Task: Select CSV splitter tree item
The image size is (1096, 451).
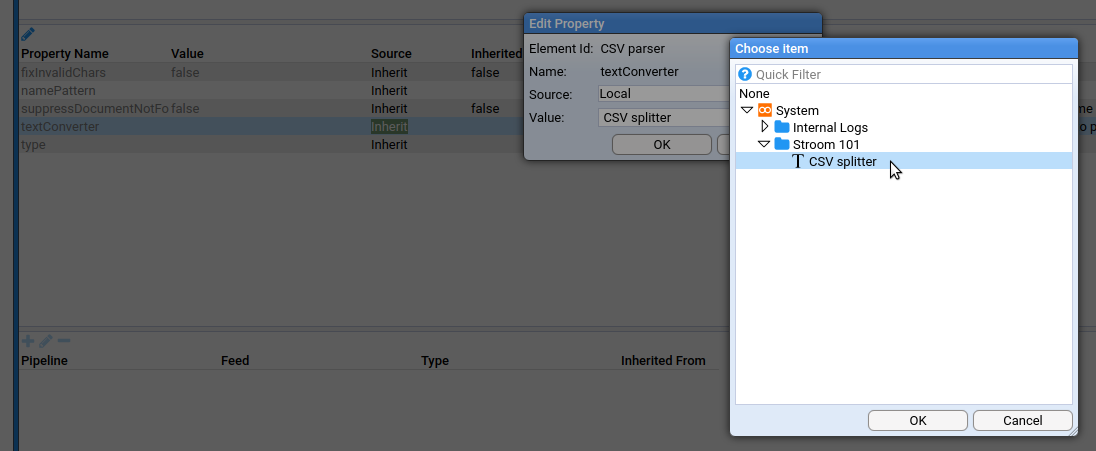Action: [x=842, y=161]
